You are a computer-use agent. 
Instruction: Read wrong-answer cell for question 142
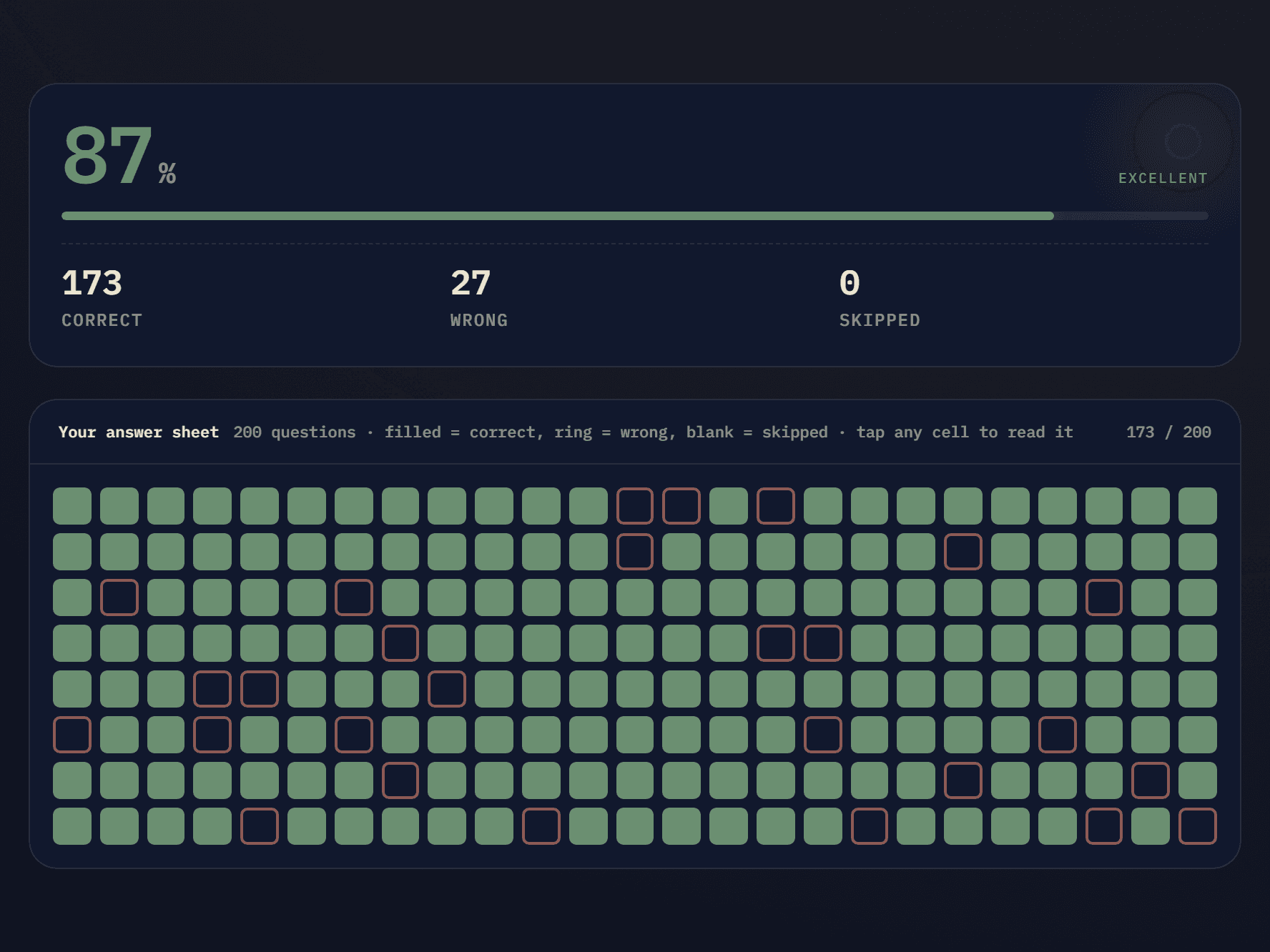coord(823,735)
